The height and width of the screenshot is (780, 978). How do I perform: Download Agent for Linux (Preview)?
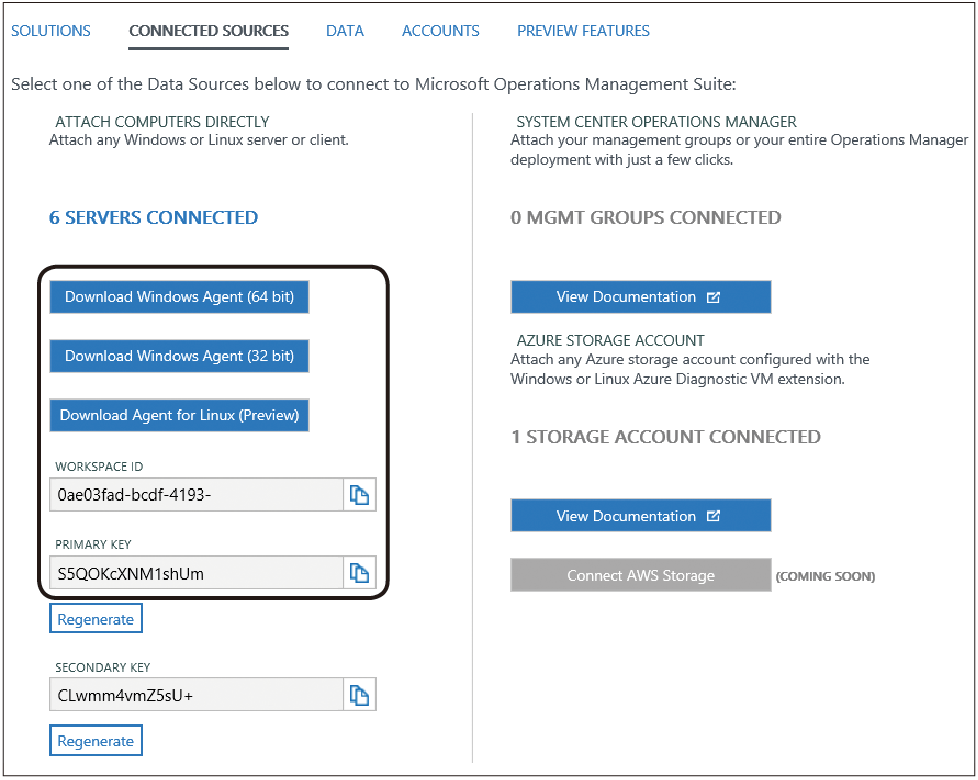[179, 415]
